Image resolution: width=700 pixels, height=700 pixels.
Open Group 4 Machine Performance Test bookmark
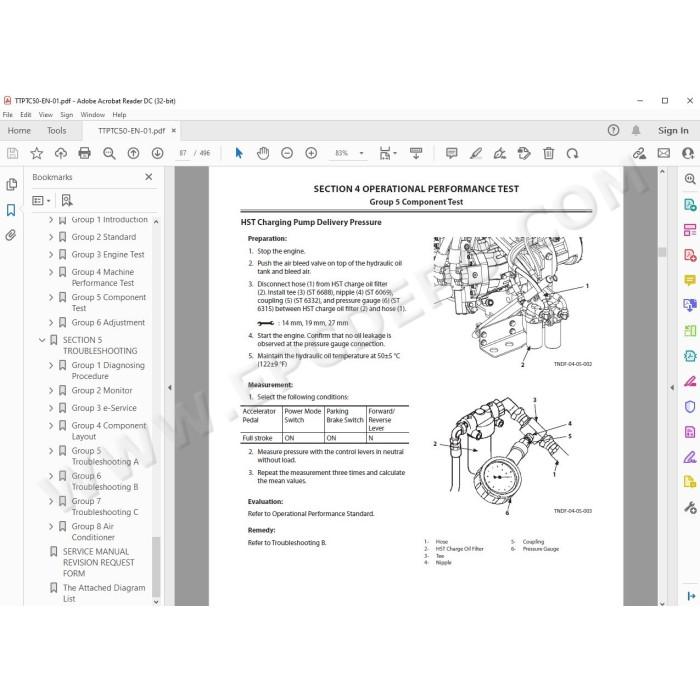pos(103,277)
